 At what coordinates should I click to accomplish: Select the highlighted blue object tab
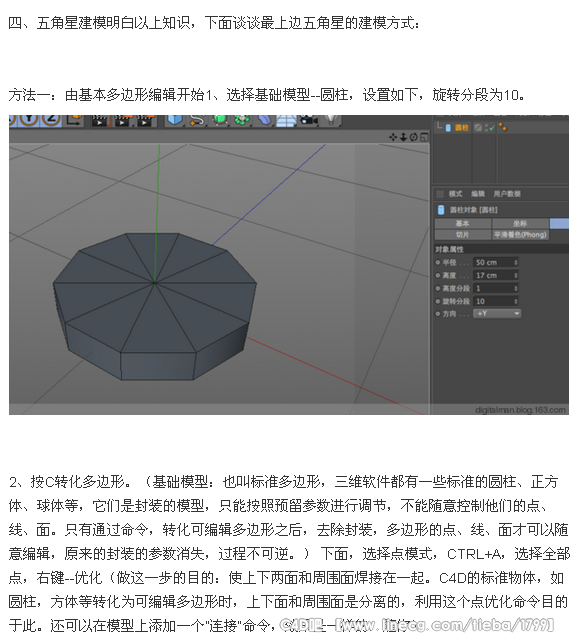[x=559, y=224]
